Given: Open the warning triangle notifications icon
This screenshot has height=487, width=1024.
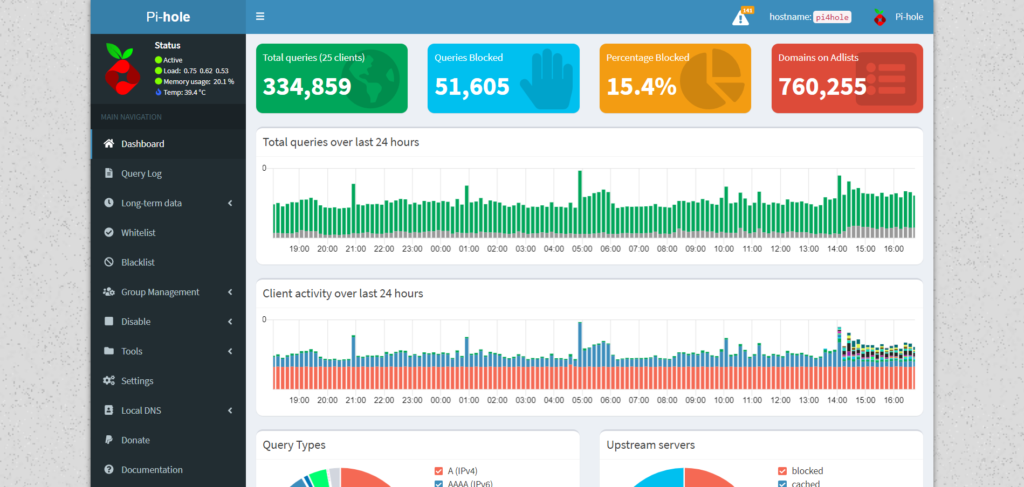Looking at the screenshot, I should tap(740, 17).
